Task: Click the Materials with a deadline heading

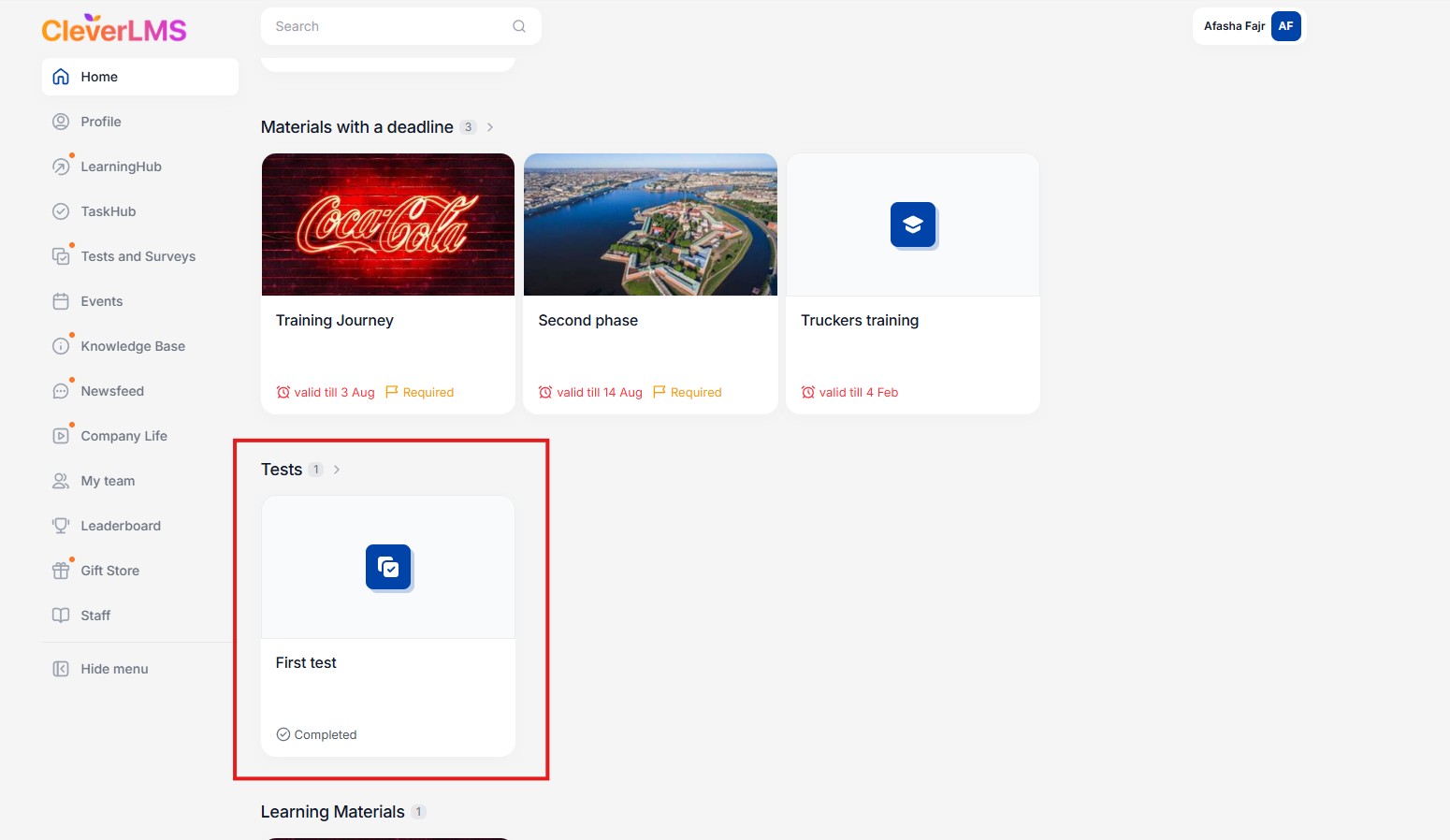Action: [357, 127]
